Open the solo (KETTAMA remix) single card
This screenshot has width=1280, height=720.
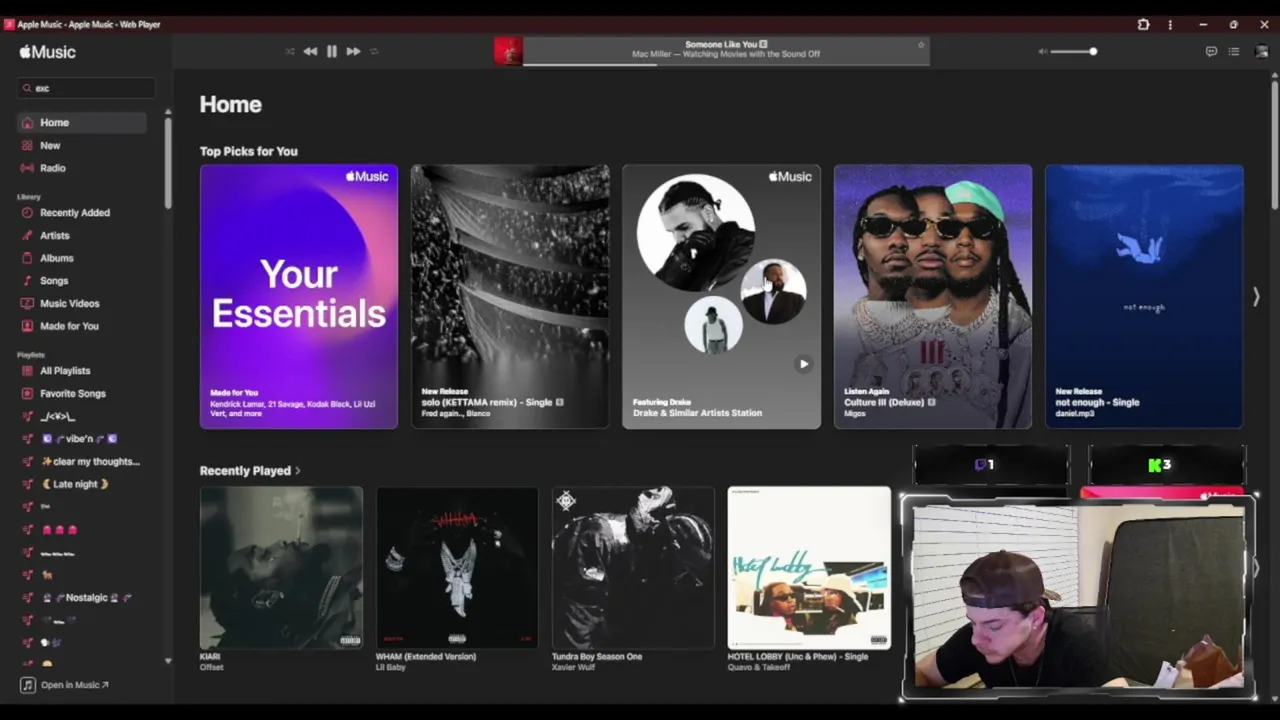click(x=510, y=296)
